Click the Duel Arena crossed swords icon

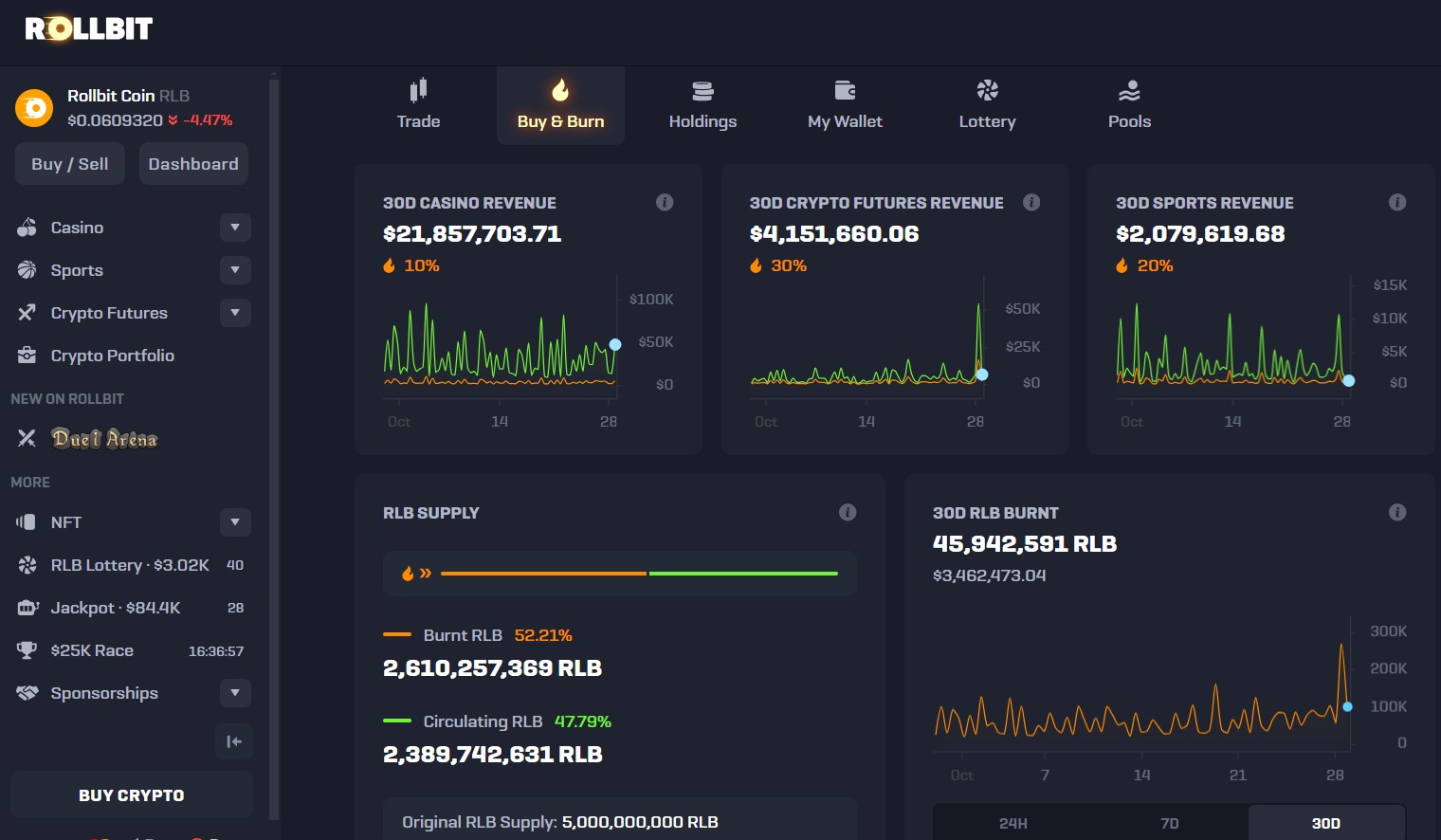pyautogui.click(x=27, y=438)
